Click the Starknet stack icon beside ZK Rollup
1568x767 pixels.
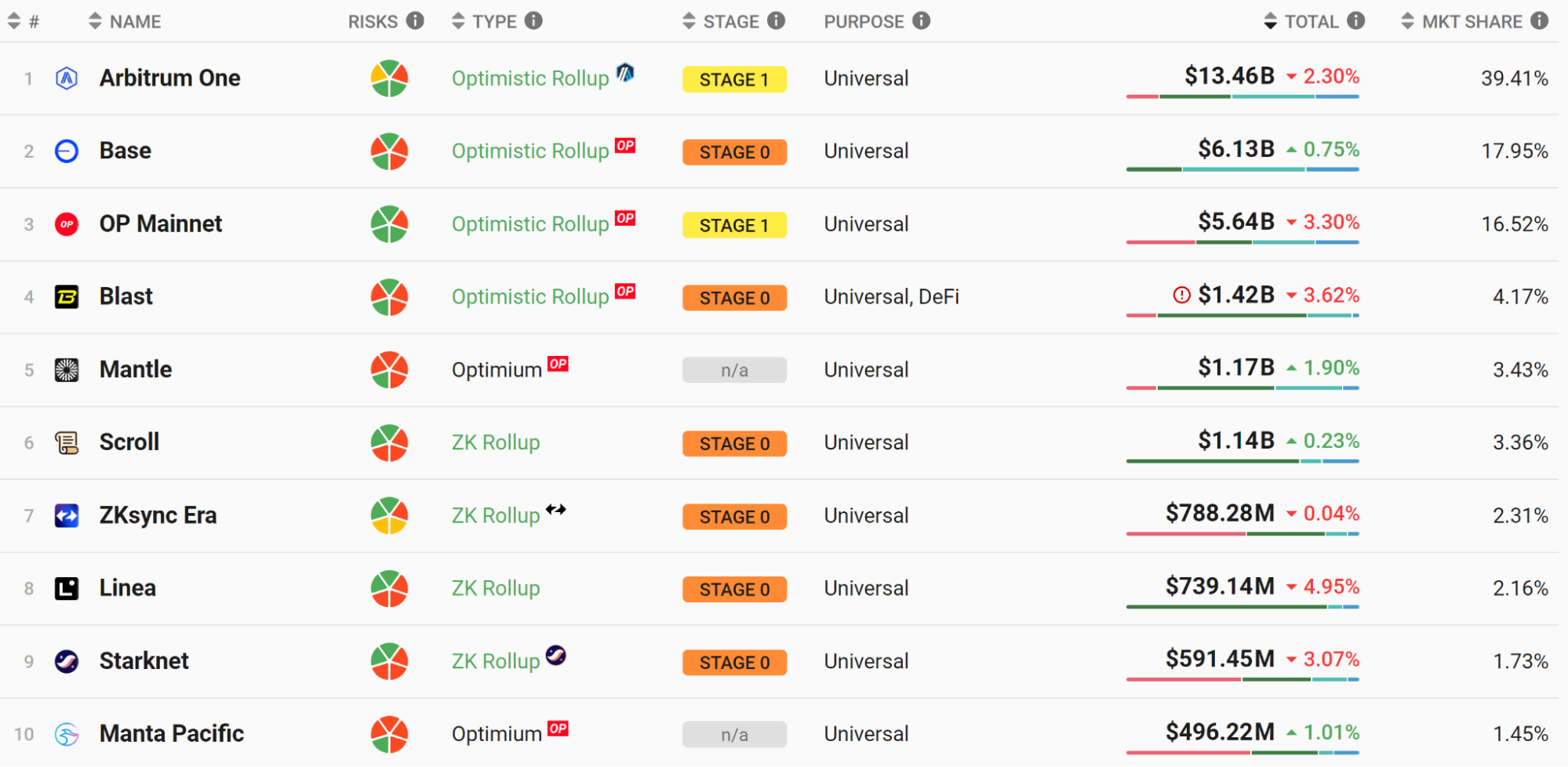click(556, 655)
